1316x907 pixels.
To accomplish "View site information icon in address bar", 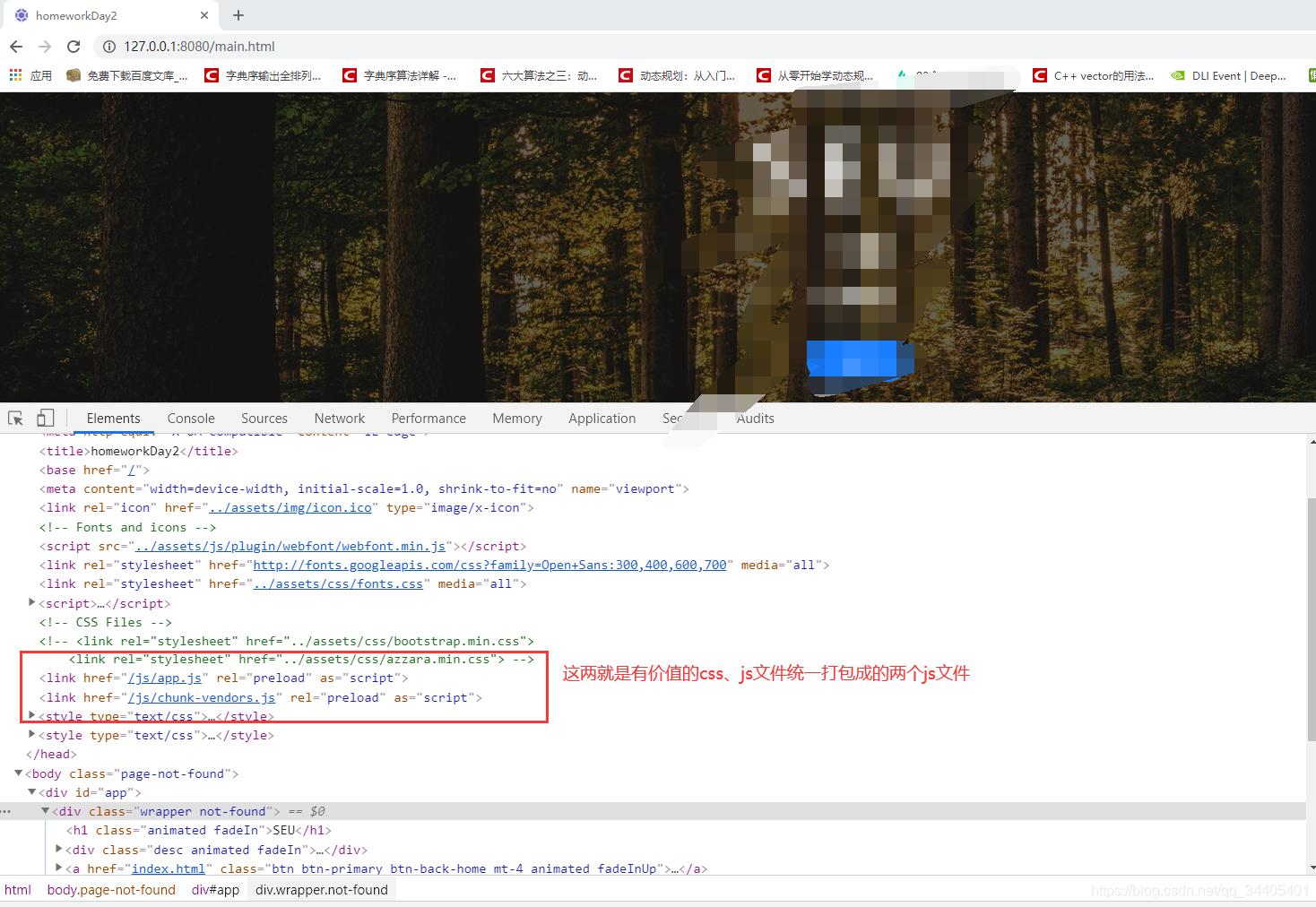I will pos(109,47).
